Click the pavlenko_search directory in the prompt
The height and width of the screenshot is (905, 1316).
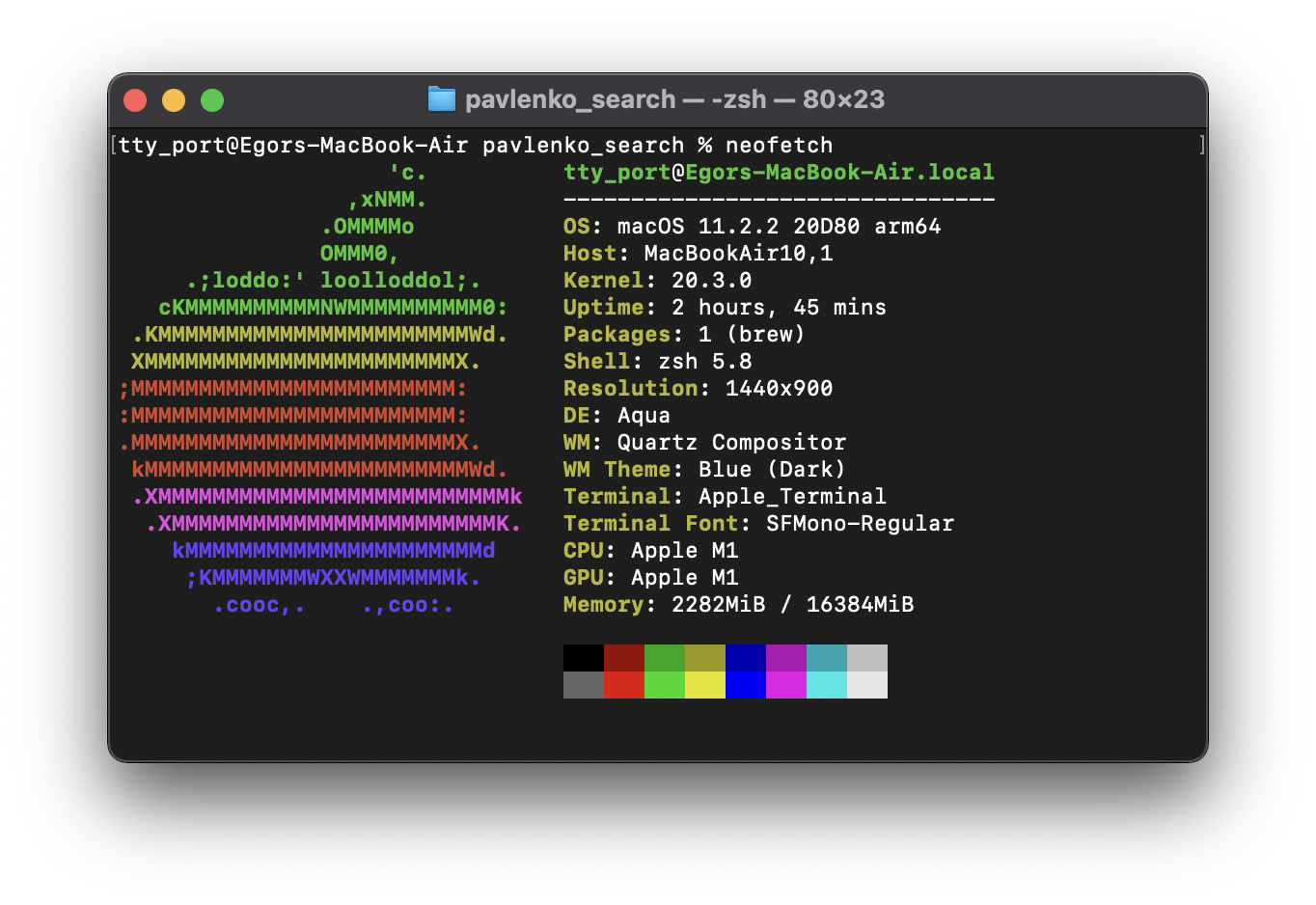click(584, 146)
